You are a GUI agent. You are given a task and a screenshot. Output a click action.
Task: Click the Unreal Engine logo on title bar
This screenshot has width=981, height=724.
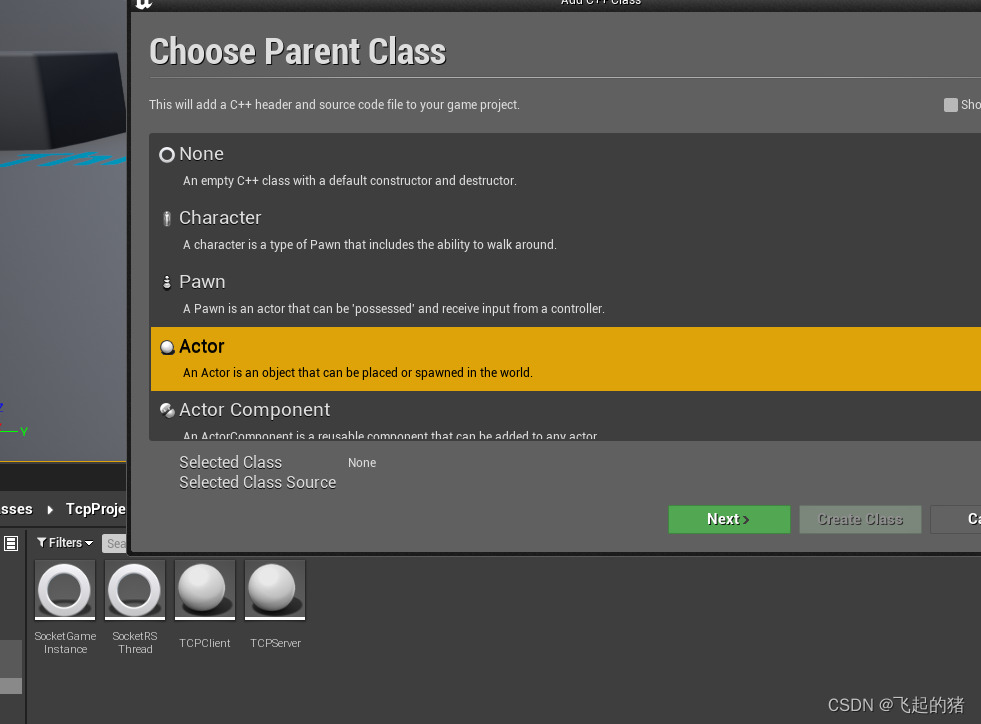pyautogui.click(x=143, y=5)
